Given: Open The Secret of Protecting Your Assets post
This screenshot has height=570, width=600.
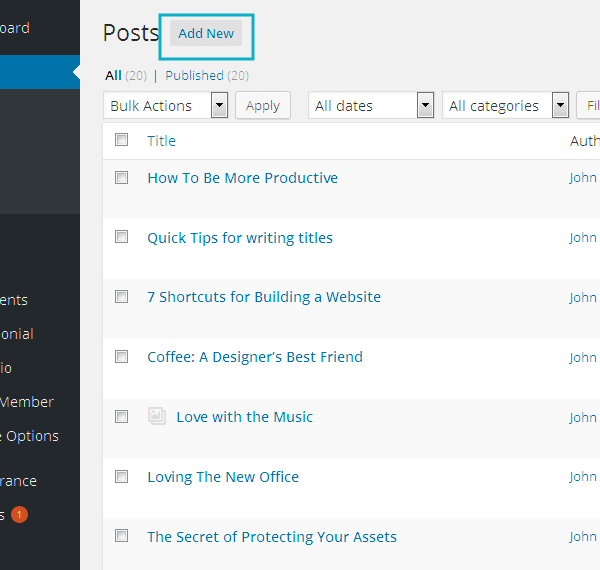Looking at the screenshot, I should coord(272,537).
